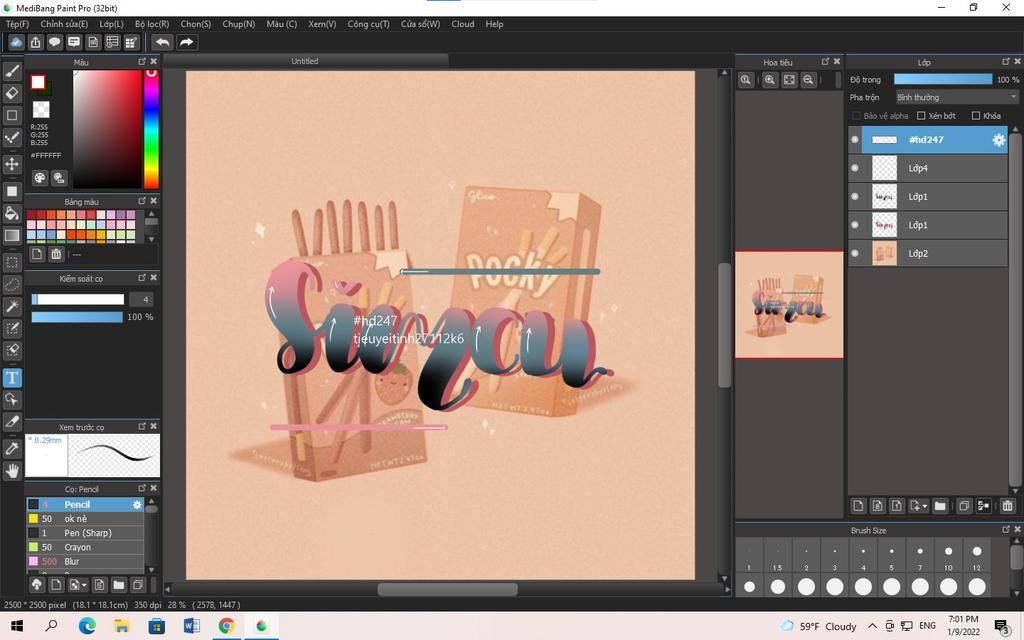1024x640 pixels.
Task: Open the Pha trộn blend mode dropdown
Action: click(956, 97)
